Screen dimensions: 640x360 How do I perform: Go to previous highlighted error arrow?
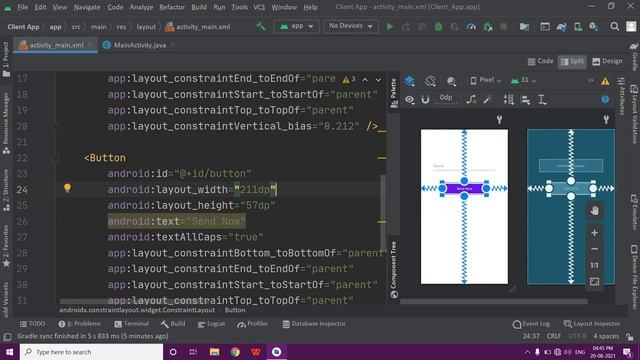[x=365, y=80]
